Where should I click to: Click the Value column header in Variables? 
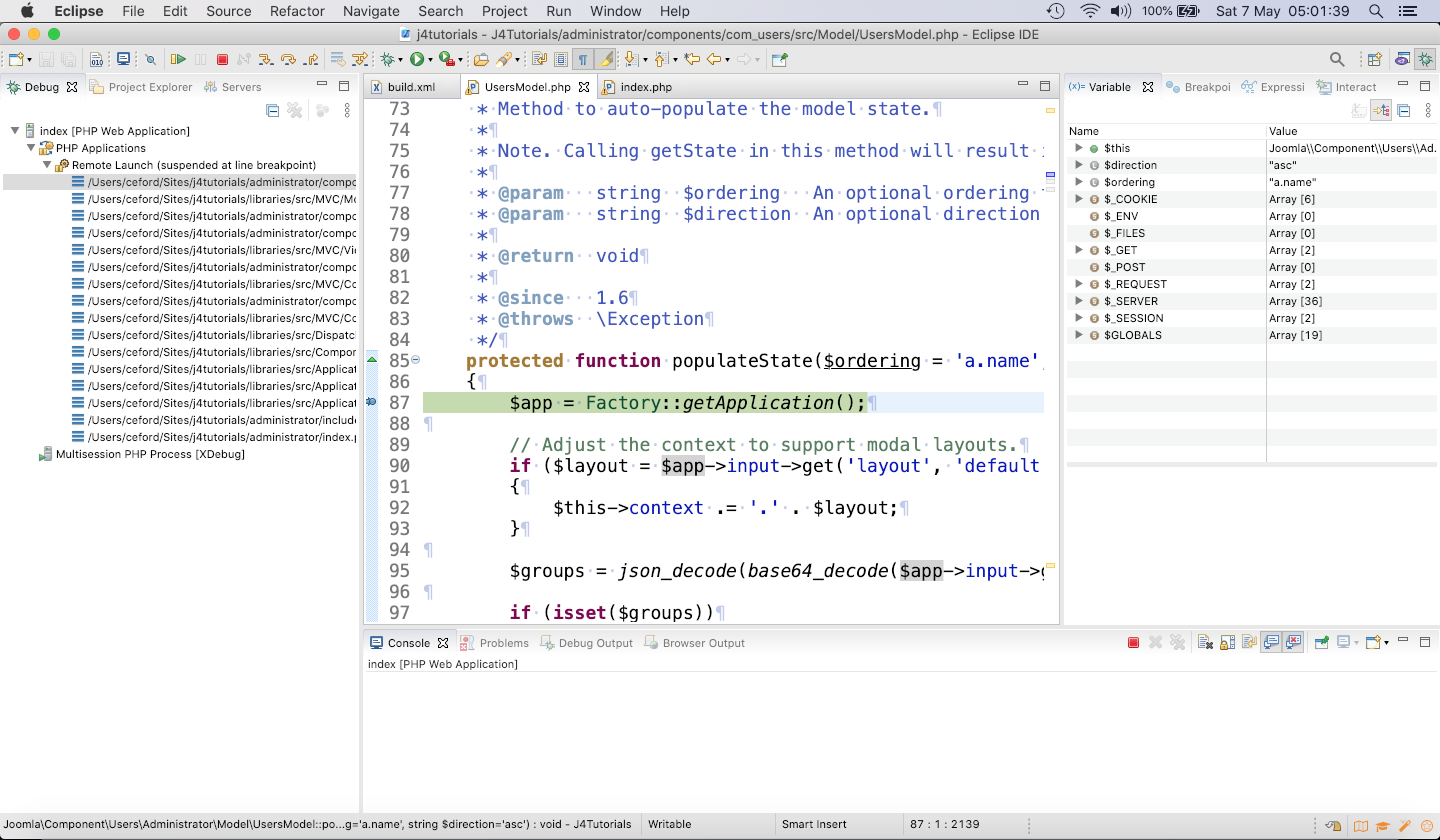click(x=1352, y=131)
